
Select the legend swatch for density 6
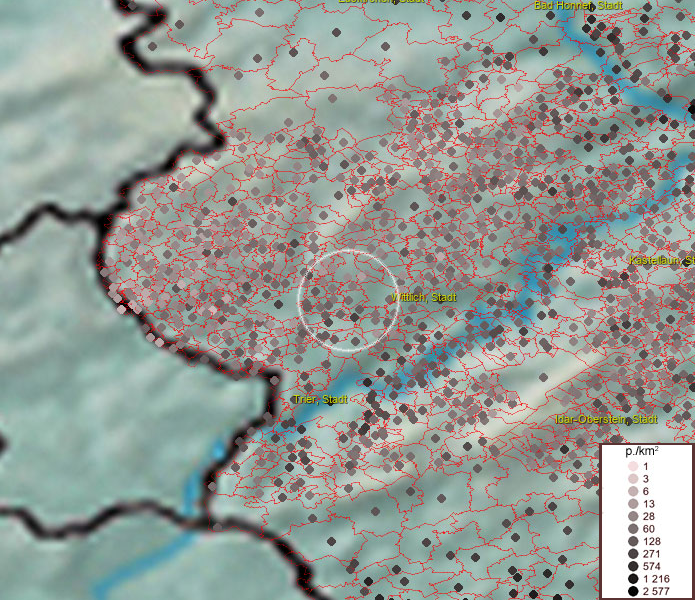[633, 491]
